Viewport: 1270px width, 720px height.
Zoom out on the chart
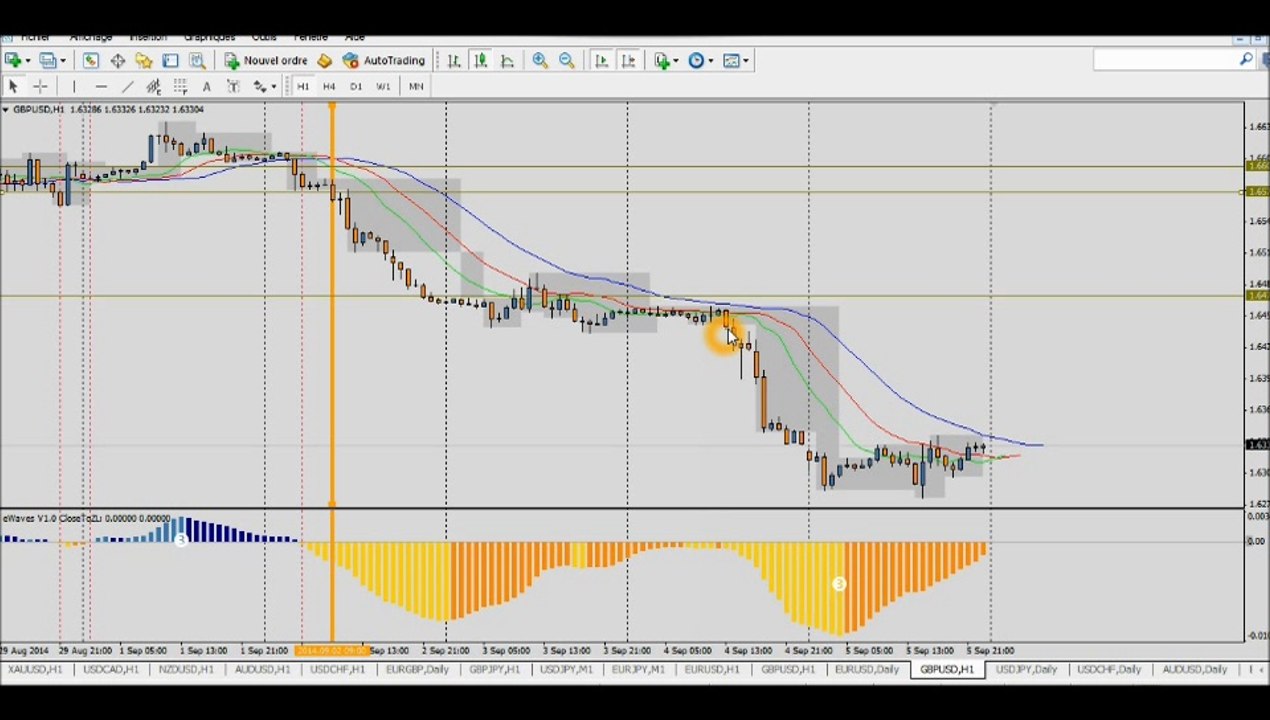click(x=567, y=61)
